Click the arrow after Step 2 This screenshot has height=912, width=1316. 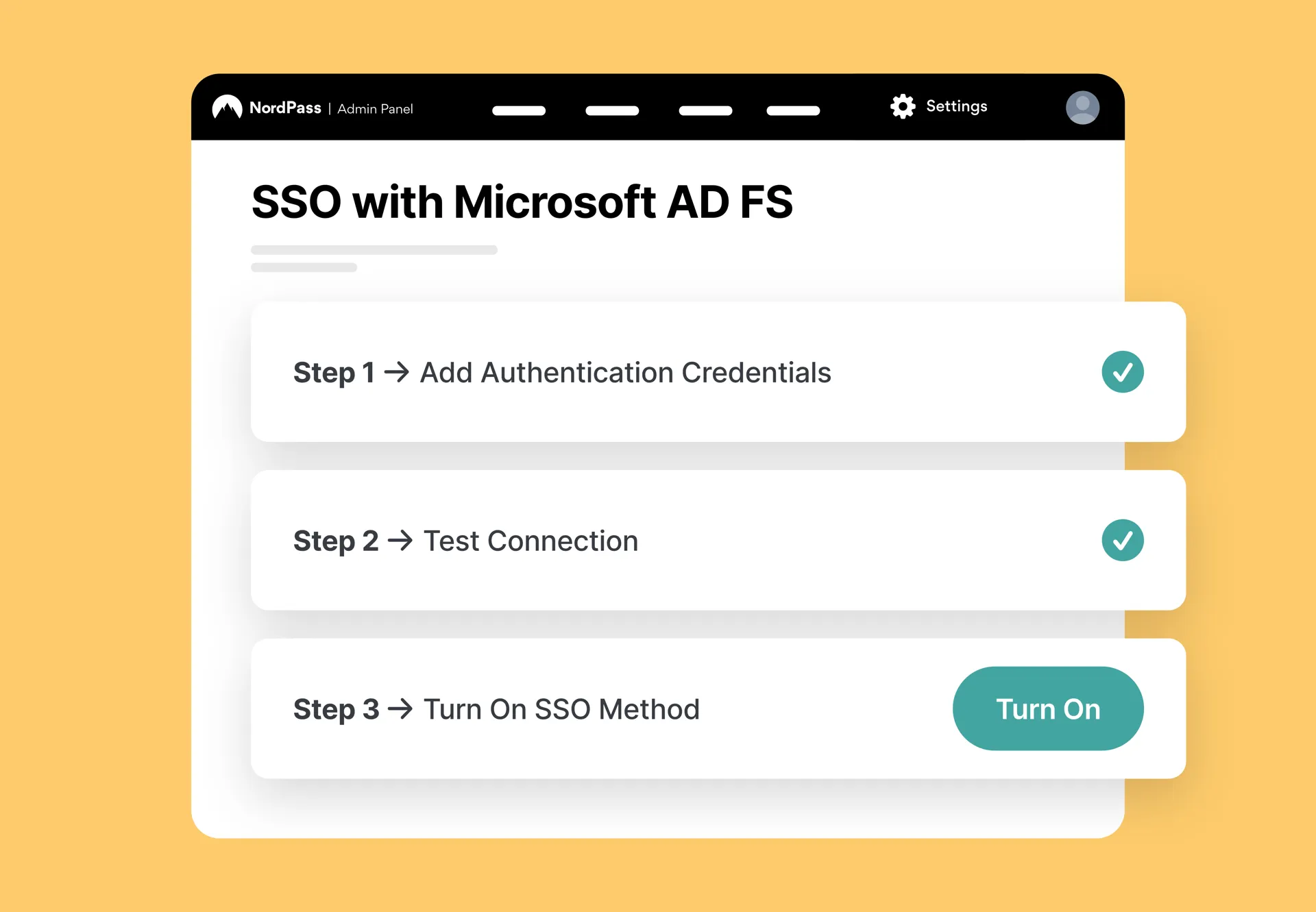point(400,541)
